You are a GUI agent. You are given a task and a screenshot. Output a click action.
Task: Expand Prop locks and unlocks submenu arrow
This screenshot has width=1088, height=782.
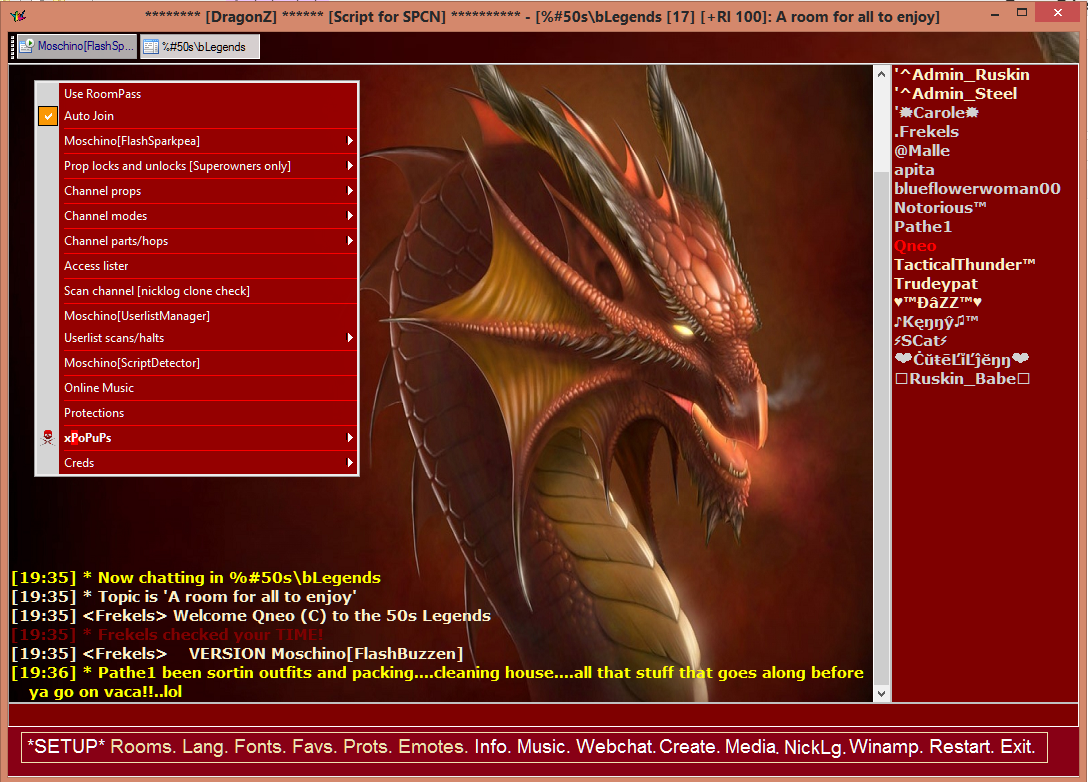pyautogui.click(x=350, y=166)
